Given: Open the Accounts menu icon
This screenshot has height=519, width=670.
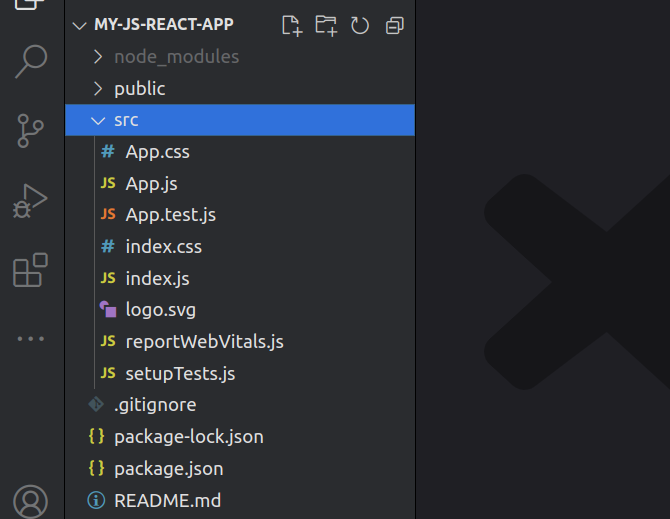Looking at the screenshot, I should click(30, 501).
